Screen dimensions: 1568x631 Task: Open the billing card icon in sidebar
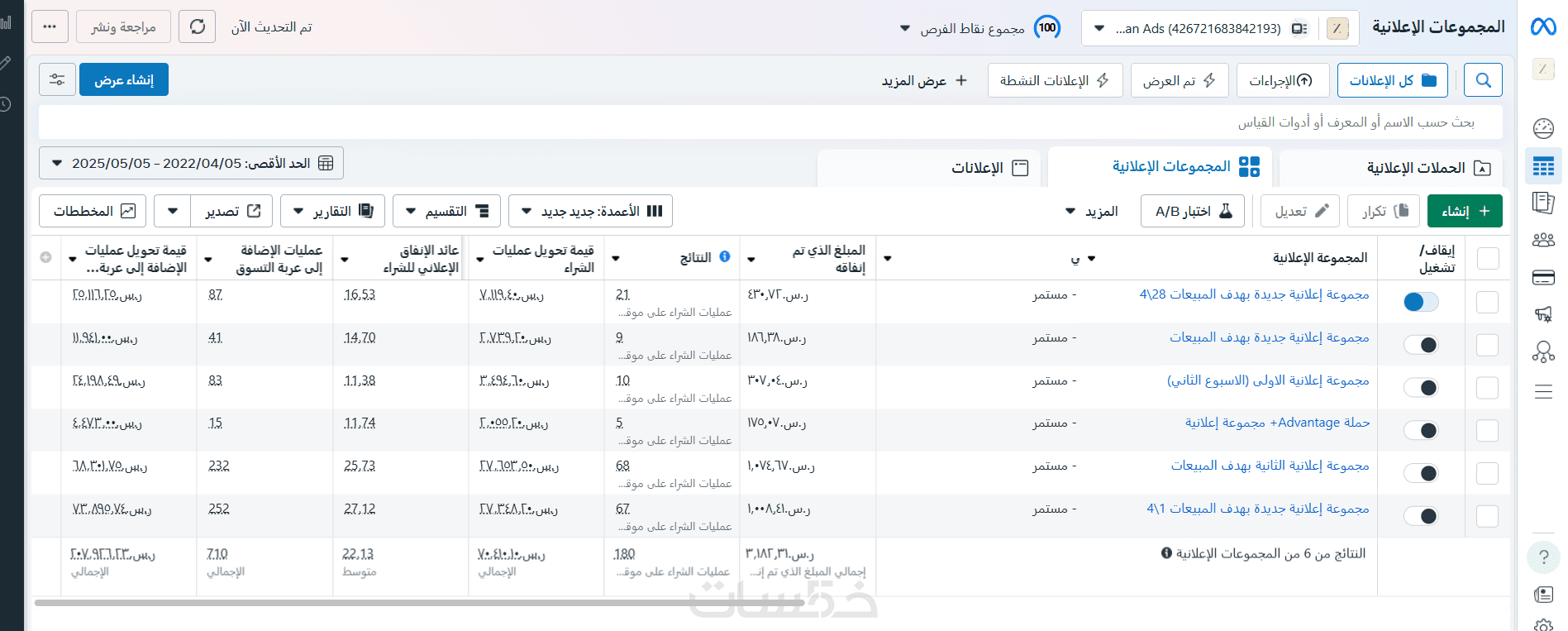pos(1543,278)
